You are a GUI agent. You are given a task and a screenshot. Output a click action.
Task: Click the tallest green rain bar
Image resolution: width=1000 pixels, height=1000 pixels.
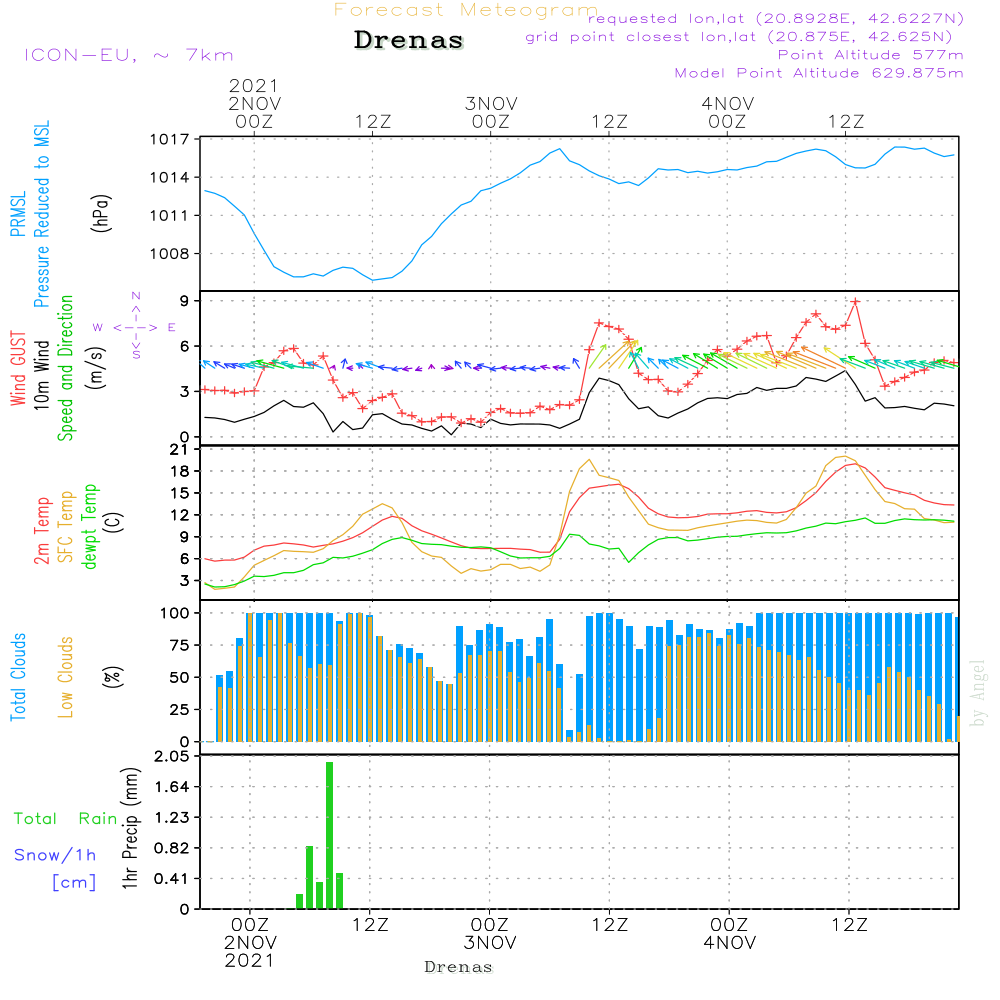coord(329,835)
